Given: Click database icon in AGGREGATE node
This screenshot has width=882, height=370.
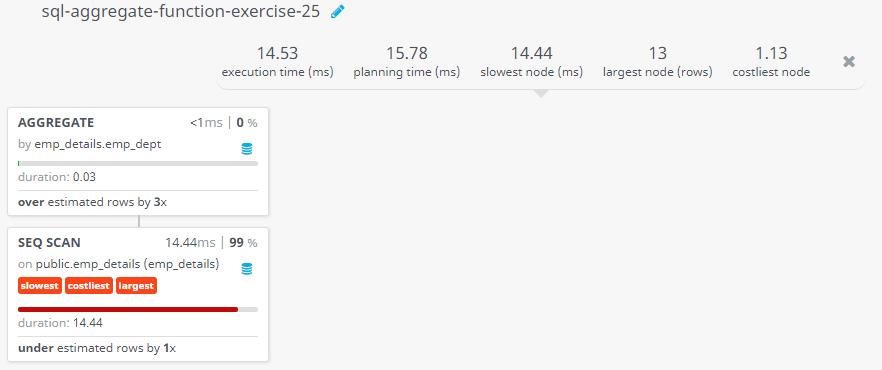Looking at the screenshot, I should (x=246, y=149).
